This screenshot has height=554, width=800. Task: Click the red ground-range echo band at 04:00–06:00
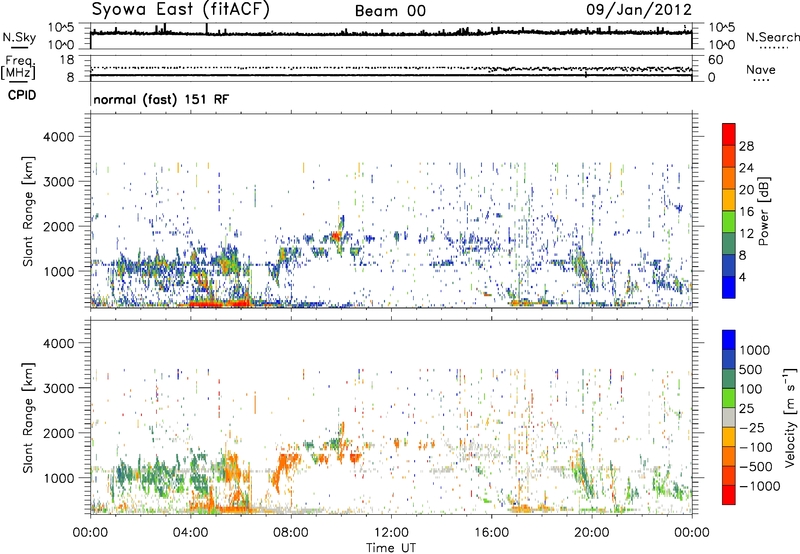point(219,304)
